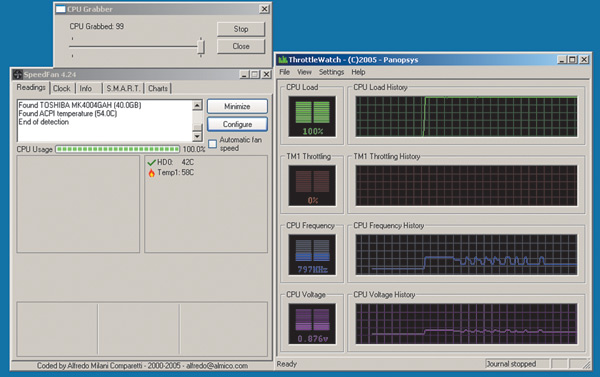Viewport: 600px width, 377px height.
Task: Click the HD0: 42C reading
Action: [x=176, y=162]
